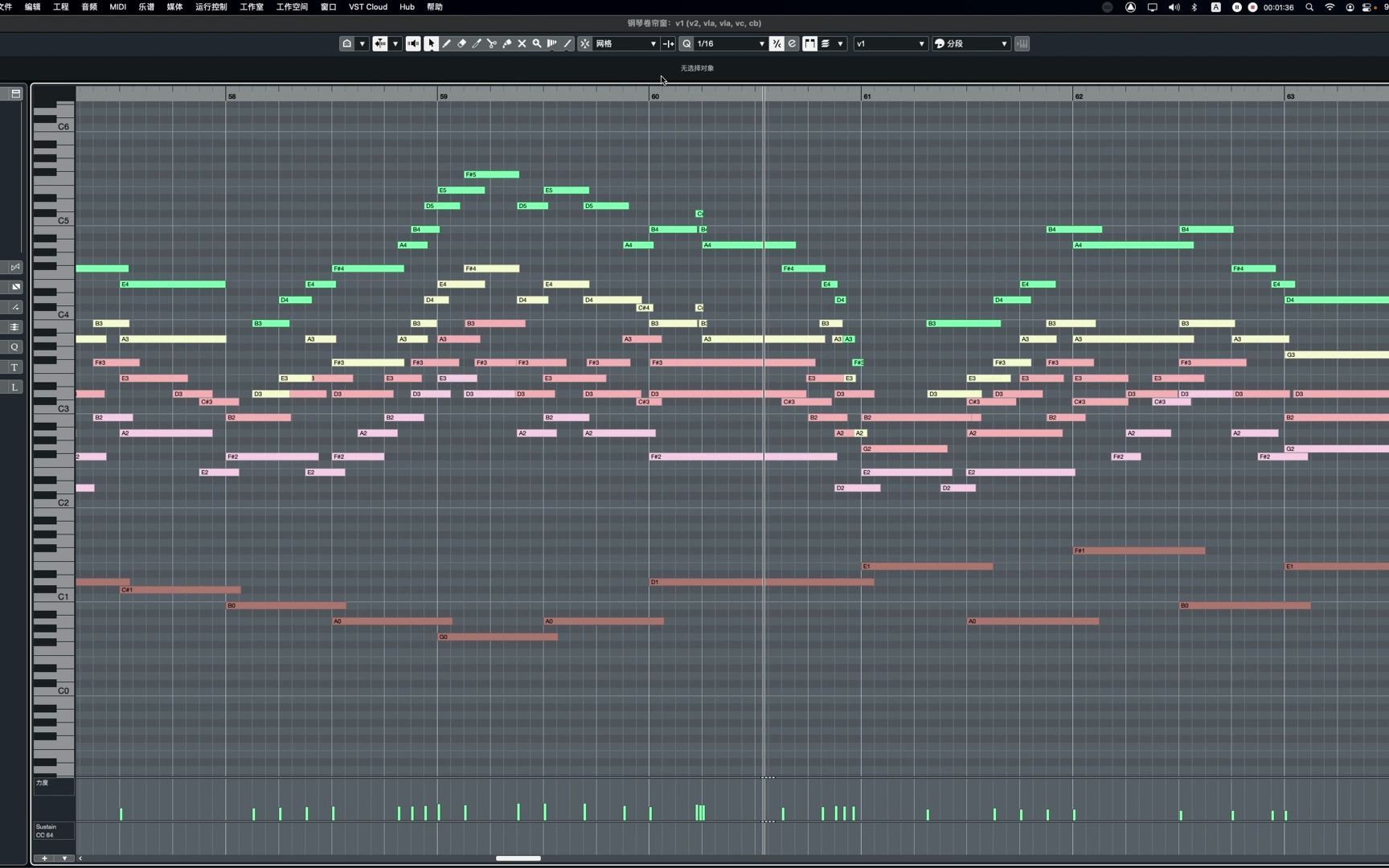Open the VST Cloud menu
The image size is (1389, 868).
(367, 6)
